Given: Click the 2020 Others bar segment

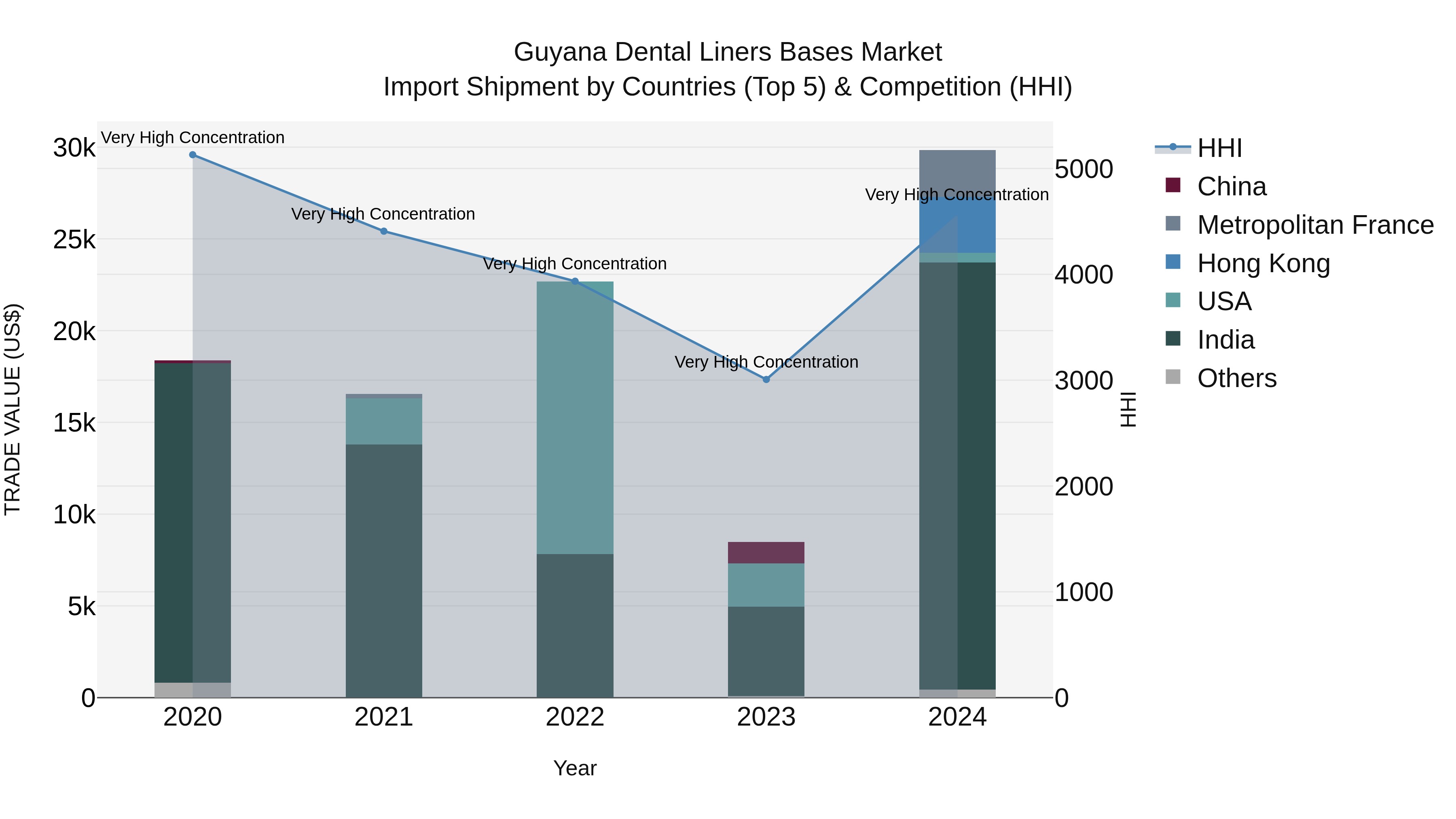Looking at the screenshot, I should point(193,690).
